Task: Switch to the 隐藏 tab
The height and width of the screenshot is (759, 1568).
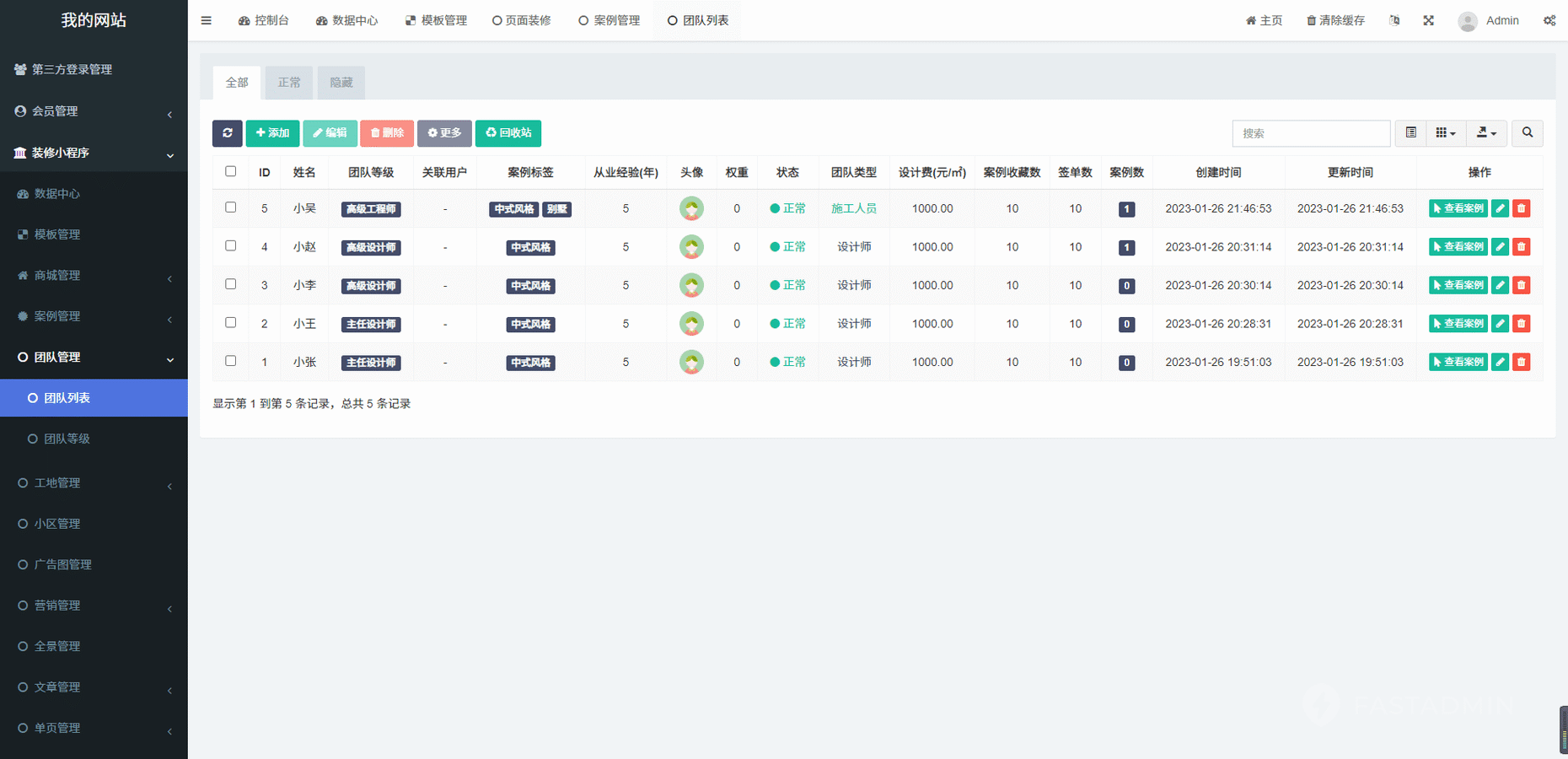Action: point(341,83)
